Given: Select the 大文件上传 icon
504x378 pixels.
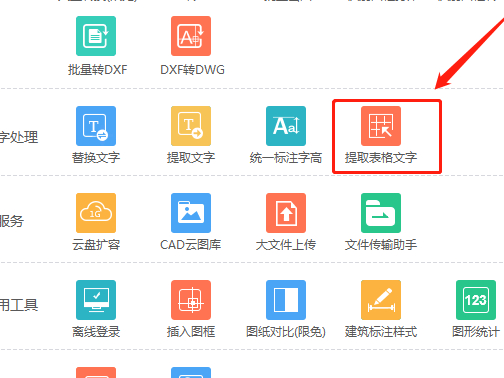Looking at the screenshot, I should (286, 213).
